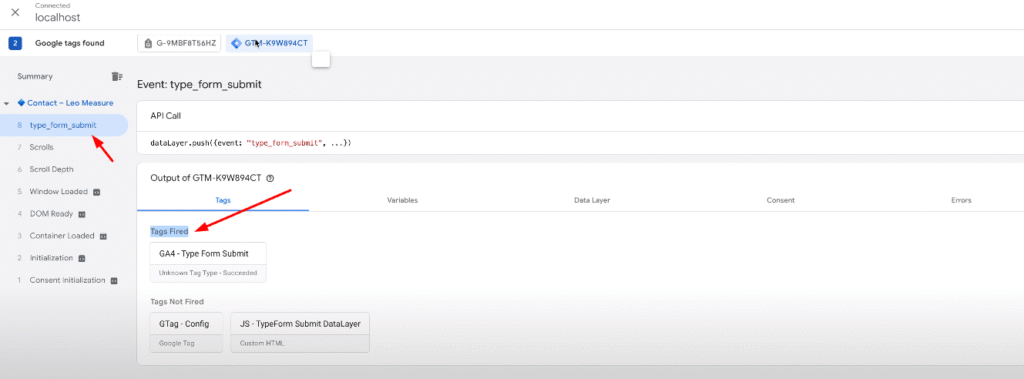Click the dataLayer.push API call code line
1024x379 pixels.
[x=251, y=142]
